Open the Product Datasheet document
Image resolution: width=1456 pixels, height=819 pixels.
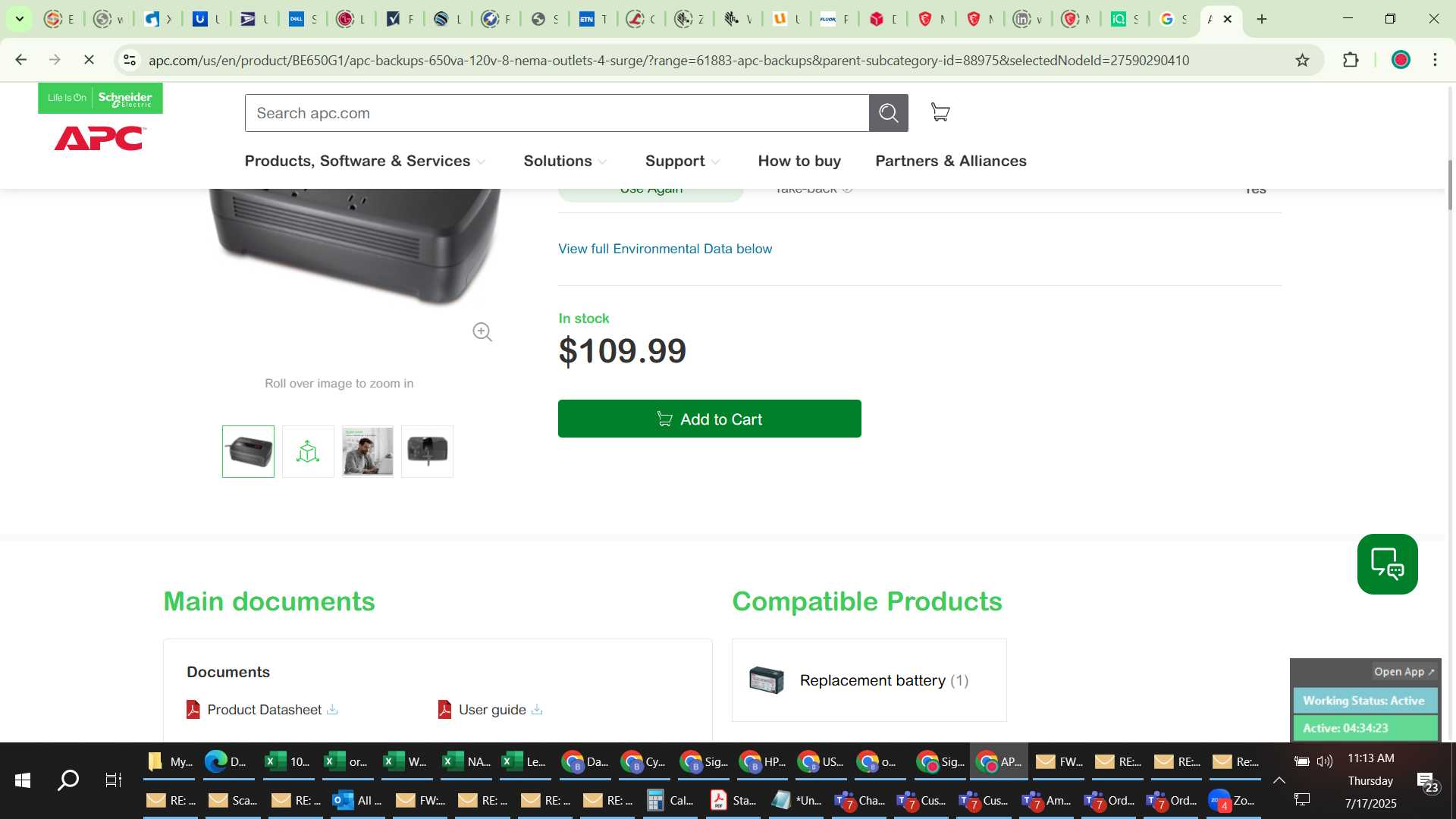(x=265, y=710)
